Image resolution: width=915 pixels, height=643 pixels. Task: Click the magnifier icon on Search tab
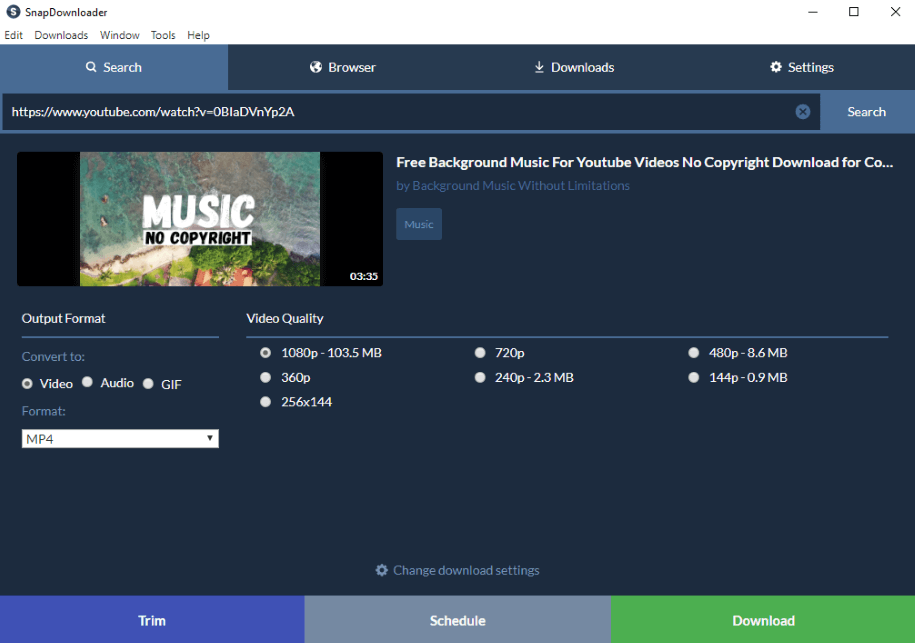pos(91,67)
